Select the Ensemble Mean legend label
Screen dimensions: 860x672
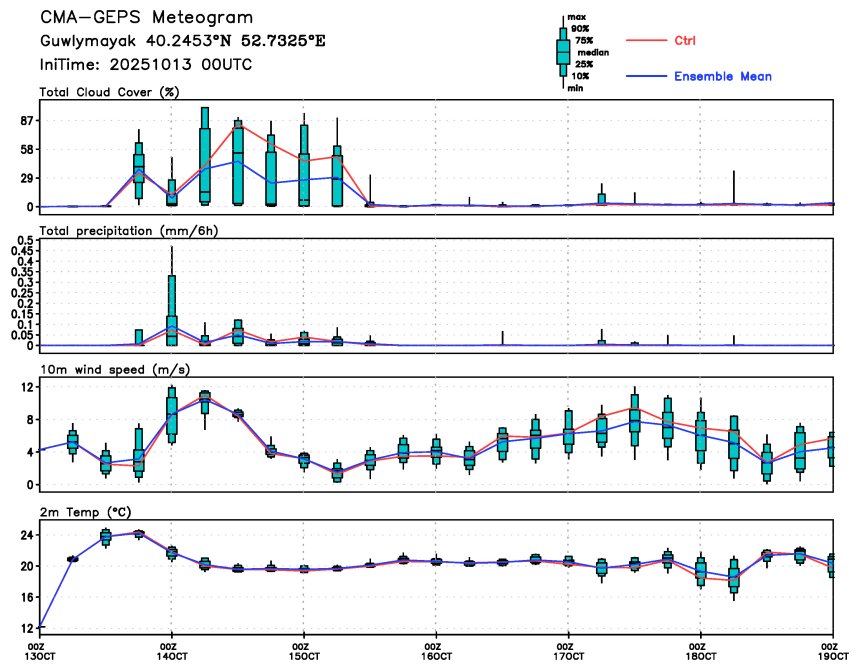pyautogui.click(x=722, y=76)
